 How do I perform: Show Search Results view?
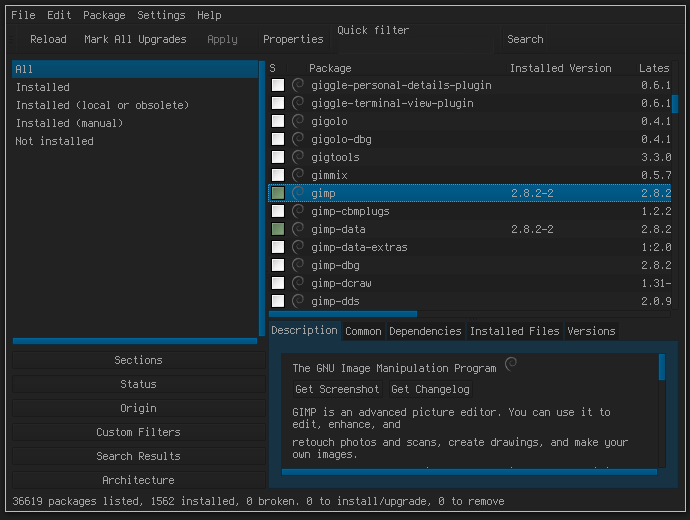[x=139, y=456]
